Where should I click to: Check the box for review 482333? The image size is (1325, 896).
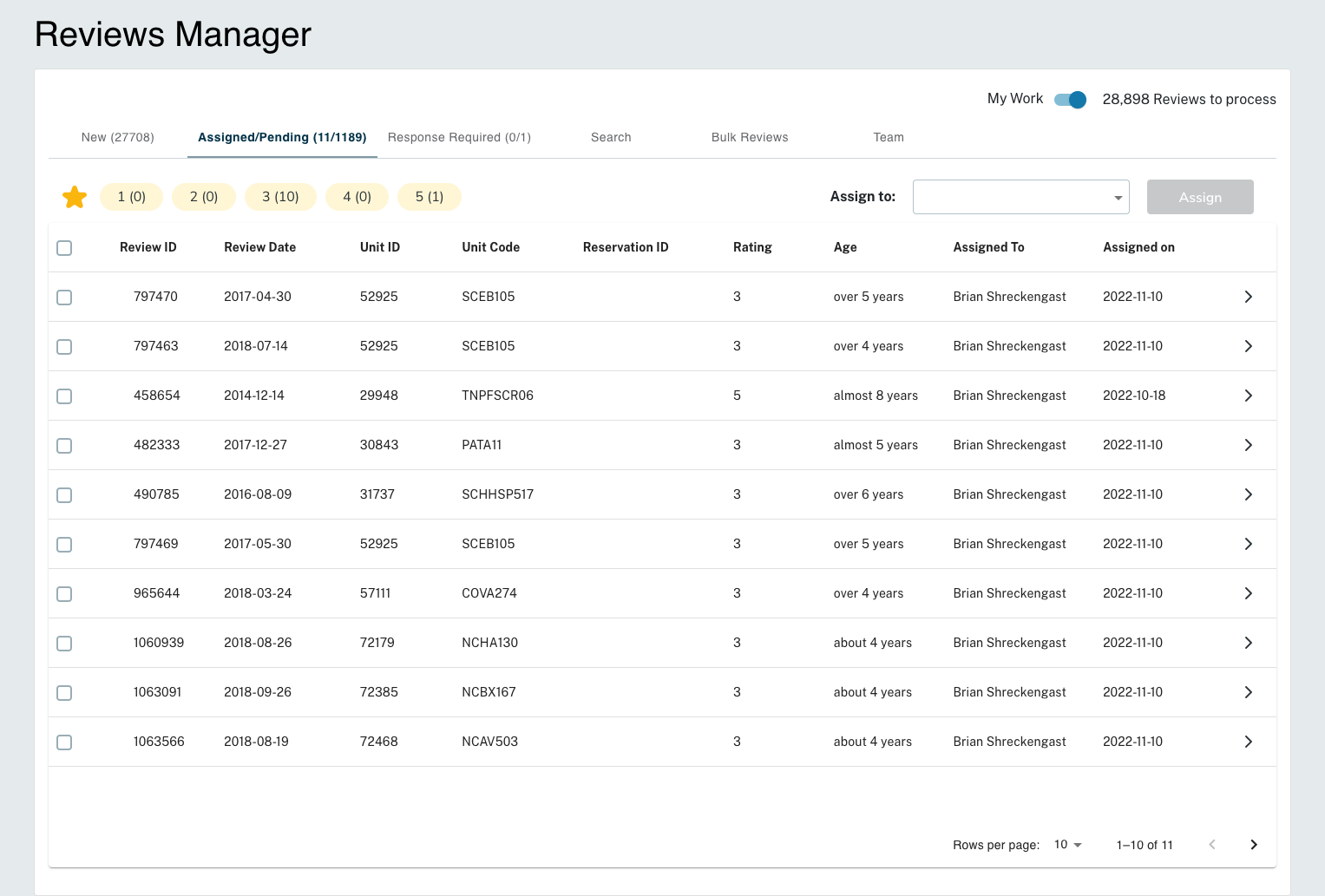(64, 446)
